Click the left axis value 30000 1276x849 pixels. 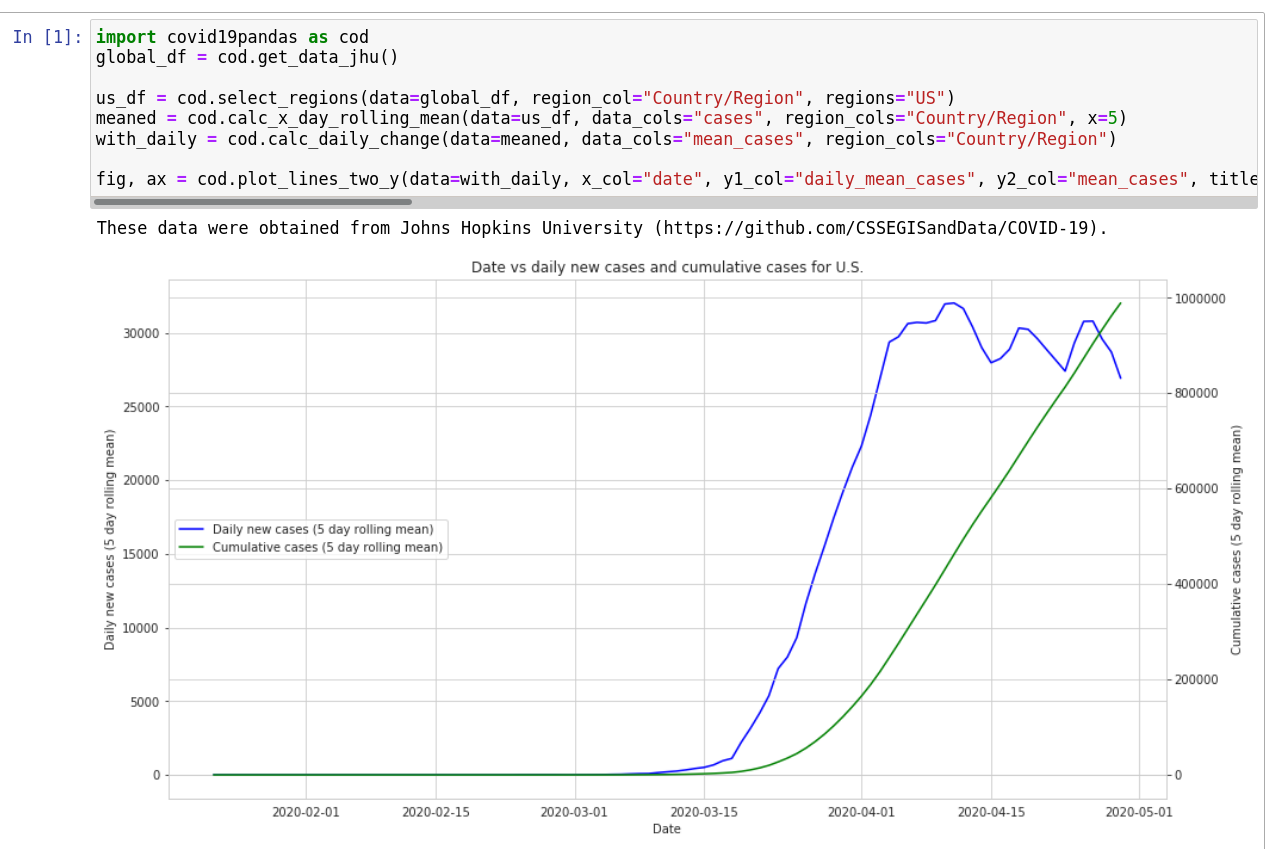tap(141, 333)
